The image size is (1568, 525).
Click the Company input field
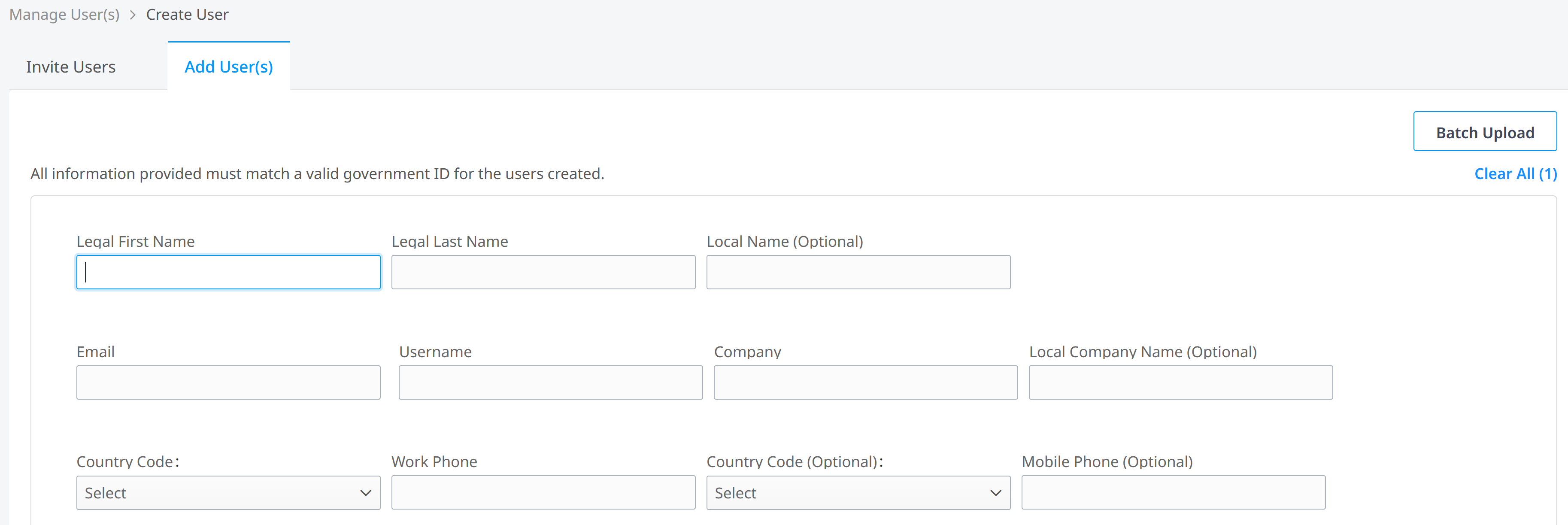tap(866, 382)
